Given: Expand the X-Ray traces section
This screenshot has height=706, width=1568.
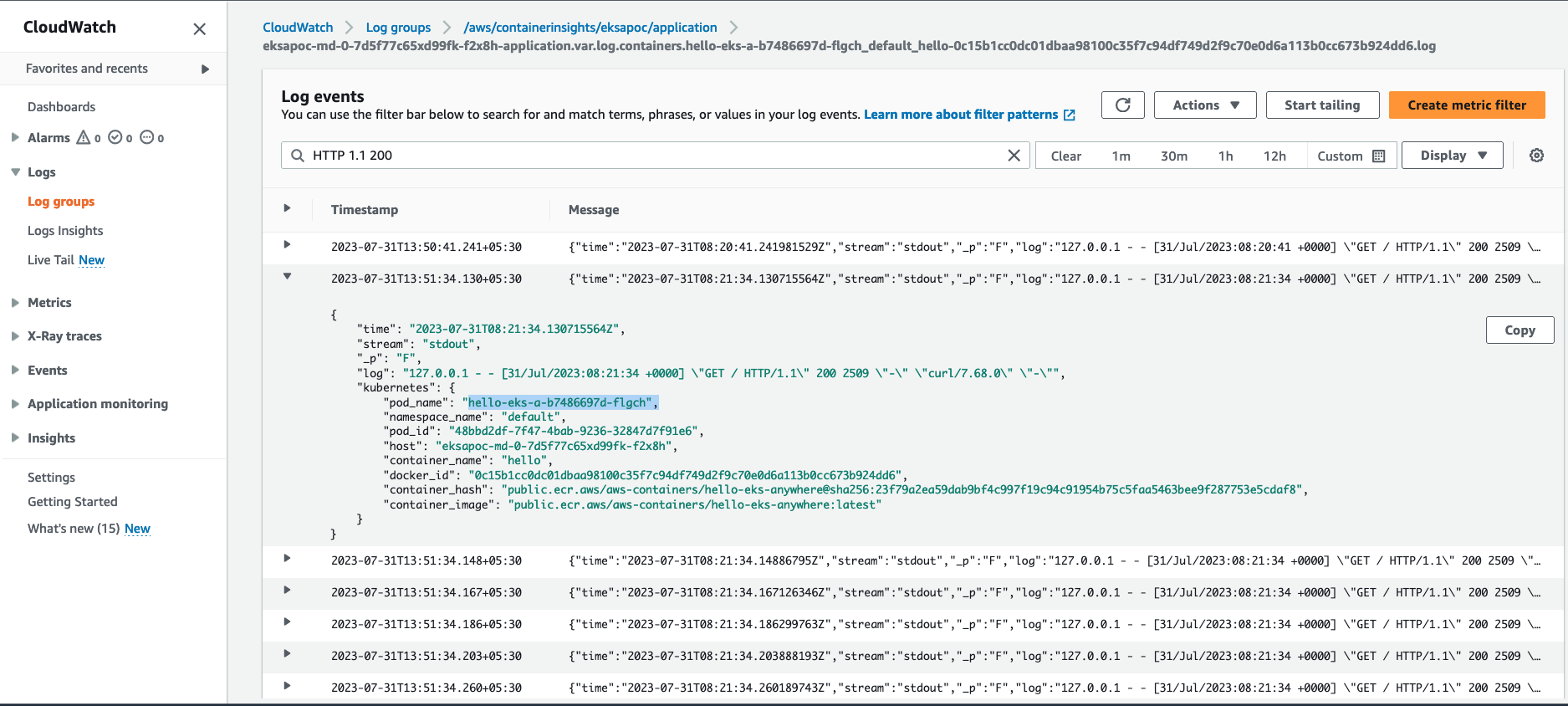Looking at the screenshot, I should point(15,336).
